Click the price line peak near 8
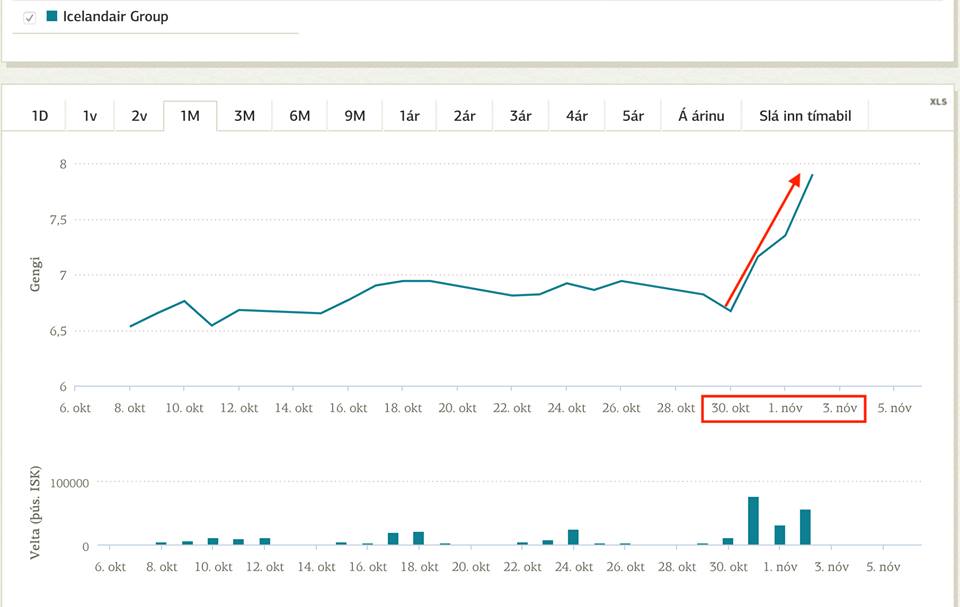 812,175
